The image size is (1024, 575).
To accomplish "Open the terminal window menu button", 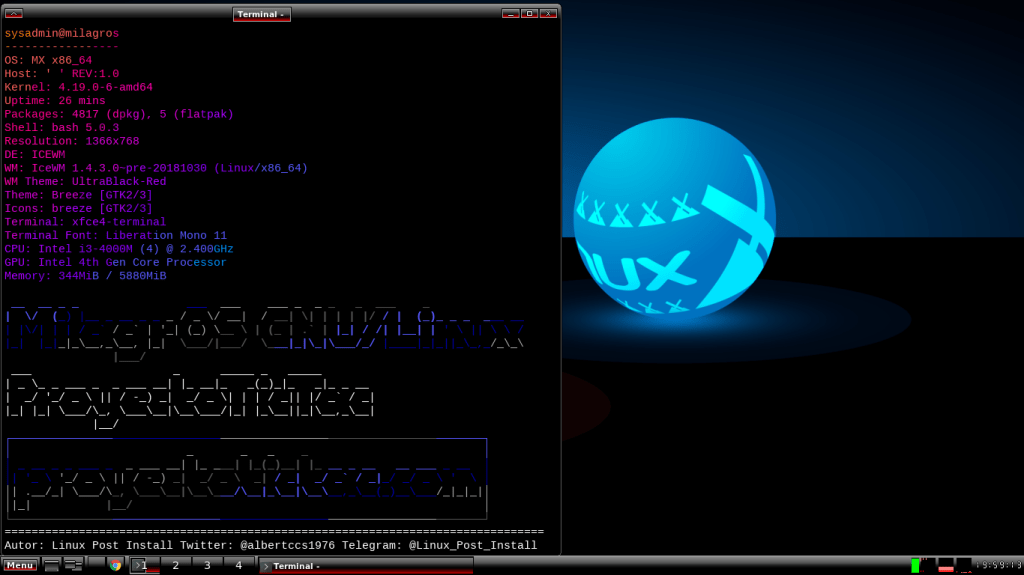I will (x=14, y=14).
